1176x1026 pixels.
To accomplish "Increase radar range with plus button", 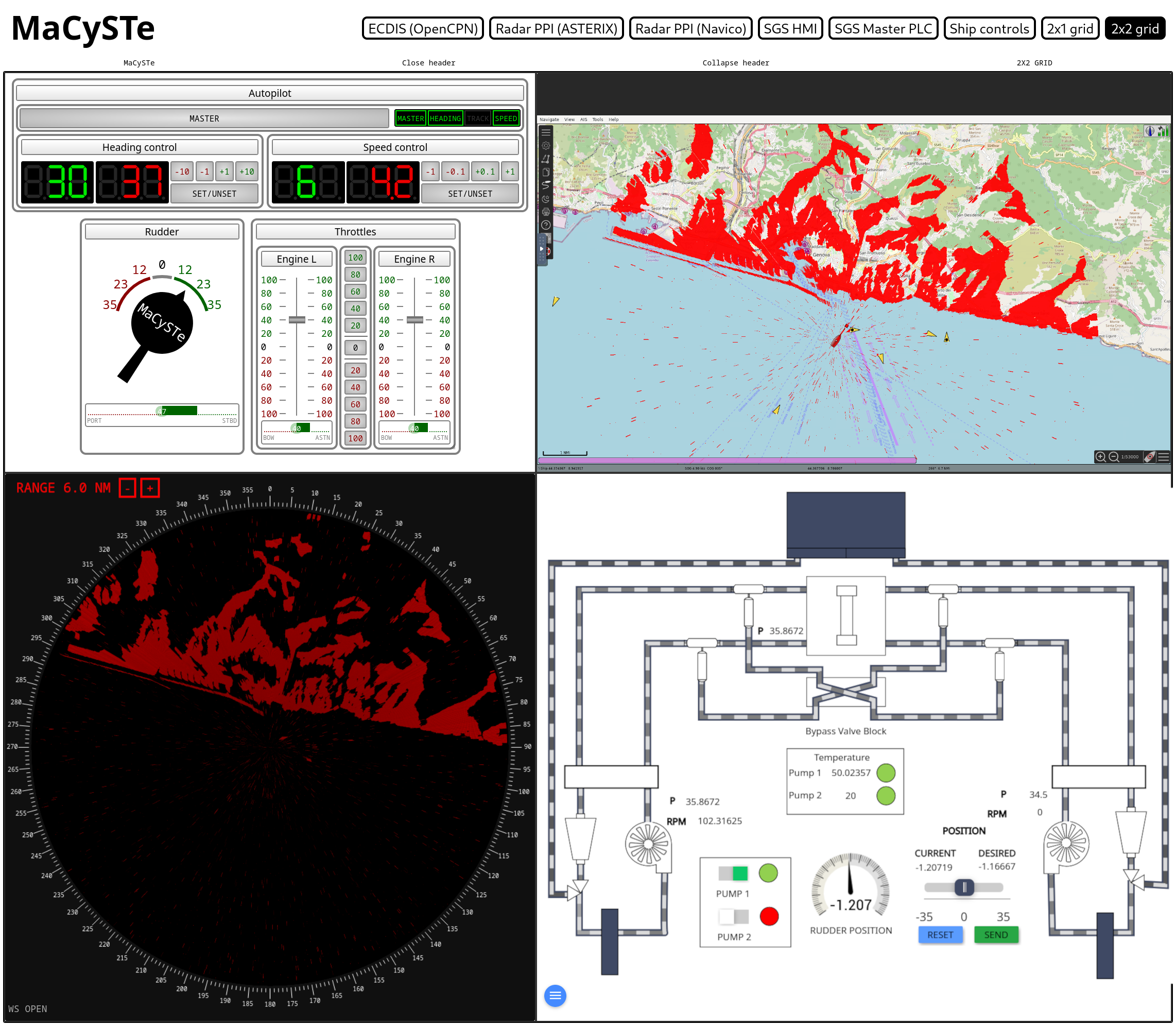I will click(150, 488).
